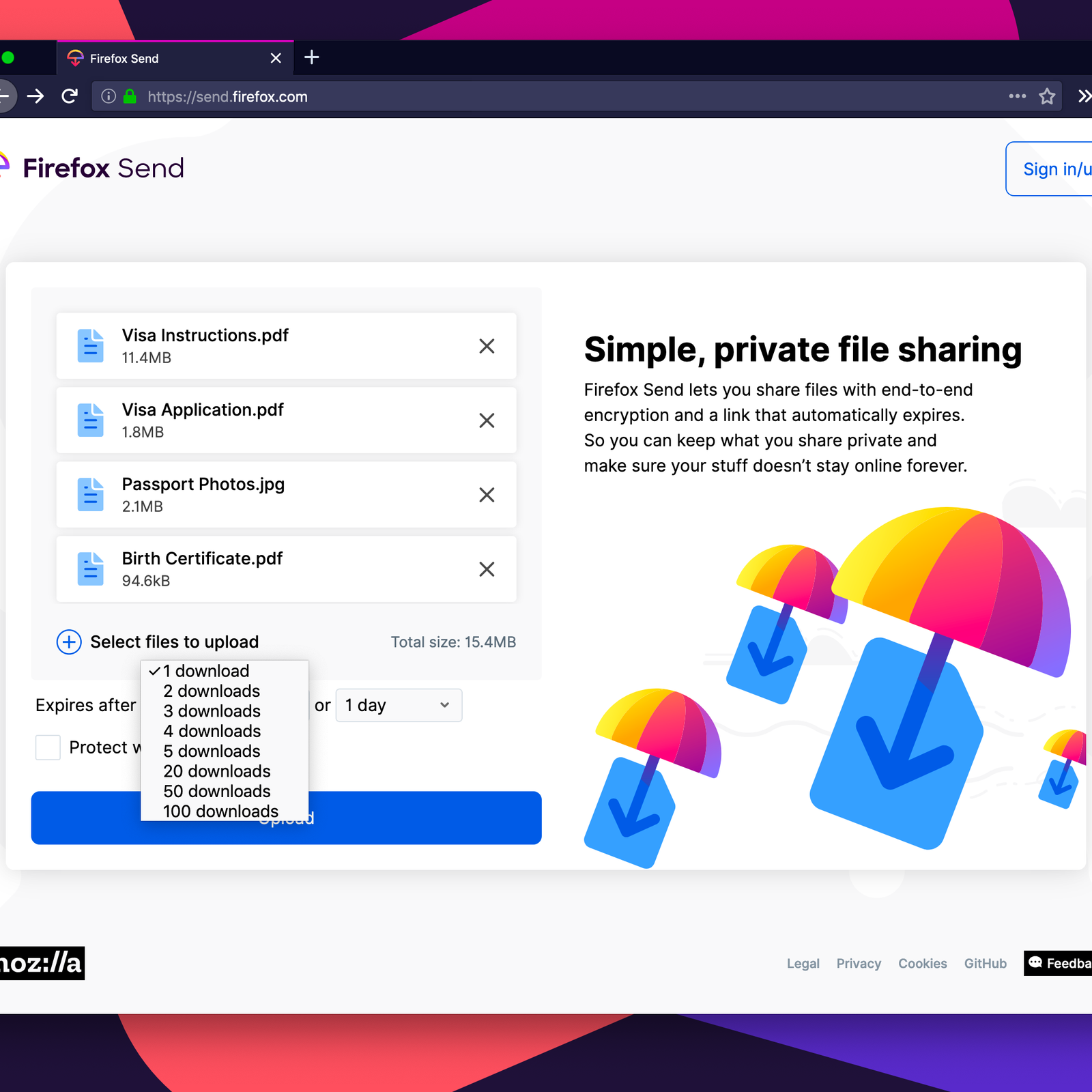Close the Firefox Send tab
The image size is (1092, 1092).
pyautogui.click(x=276, y=58)
